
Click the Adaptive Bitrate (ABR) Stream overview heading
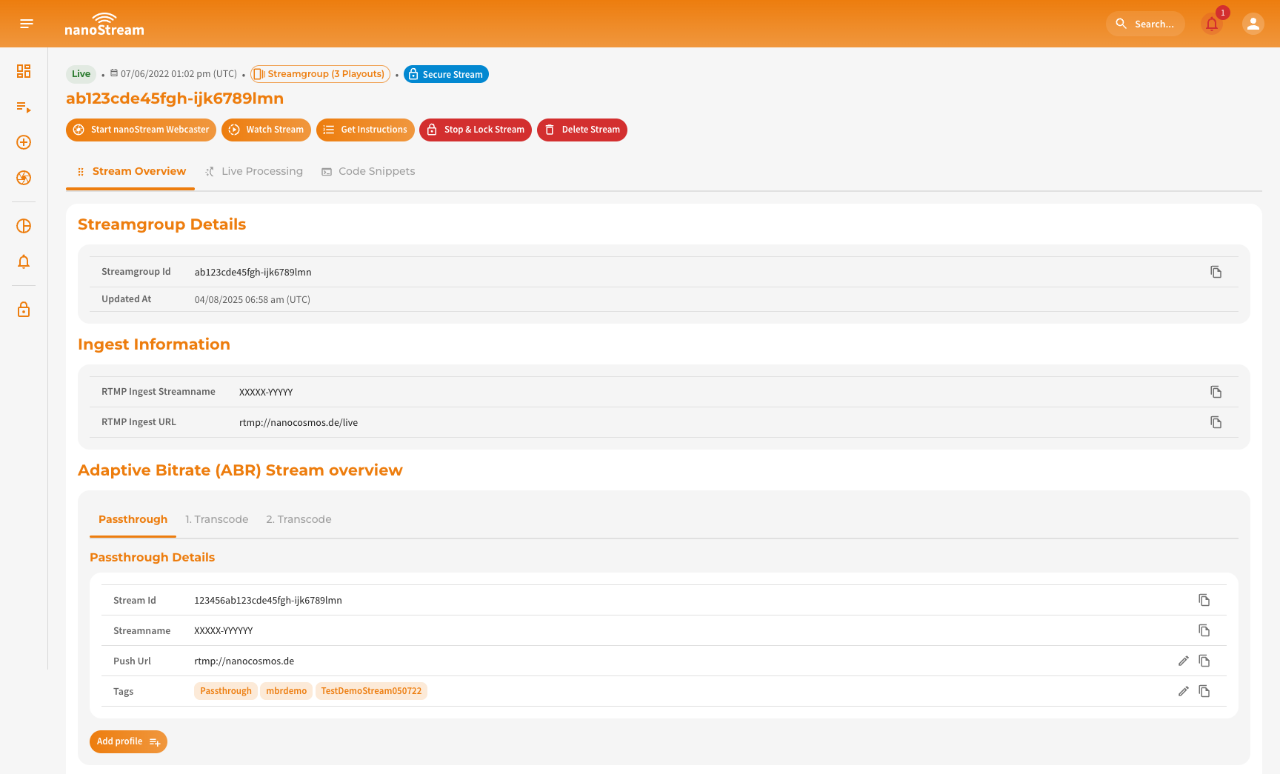point(240,470)
